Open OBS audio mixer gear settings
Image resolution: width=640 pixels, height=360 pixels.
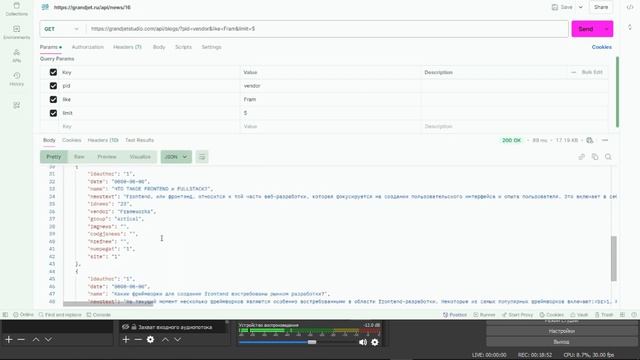point(375,342)
